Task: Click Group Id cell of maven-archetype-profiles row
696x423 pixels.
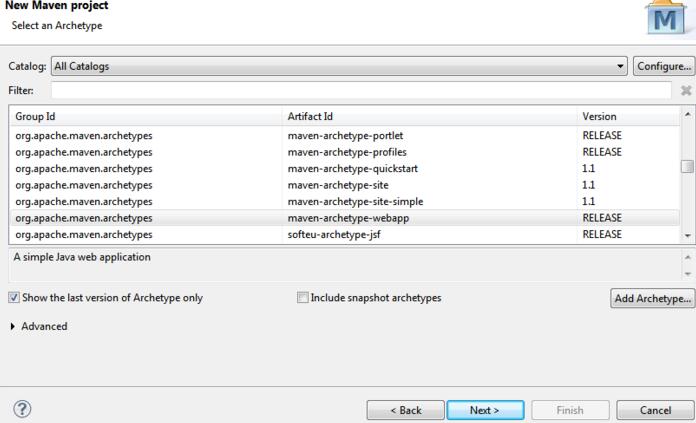Action: pyautogui.click(x=84, y=152)
